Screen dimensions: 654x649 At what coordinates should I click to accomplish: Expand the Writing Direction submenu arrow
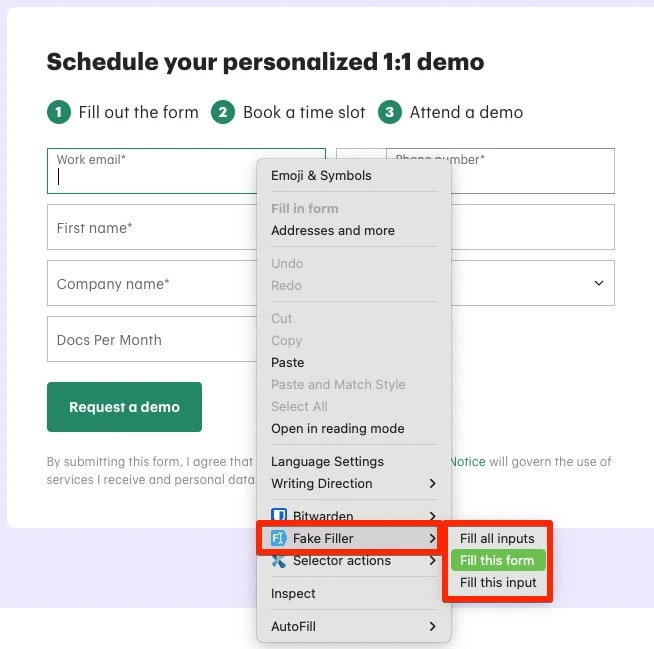pos(433,484)
